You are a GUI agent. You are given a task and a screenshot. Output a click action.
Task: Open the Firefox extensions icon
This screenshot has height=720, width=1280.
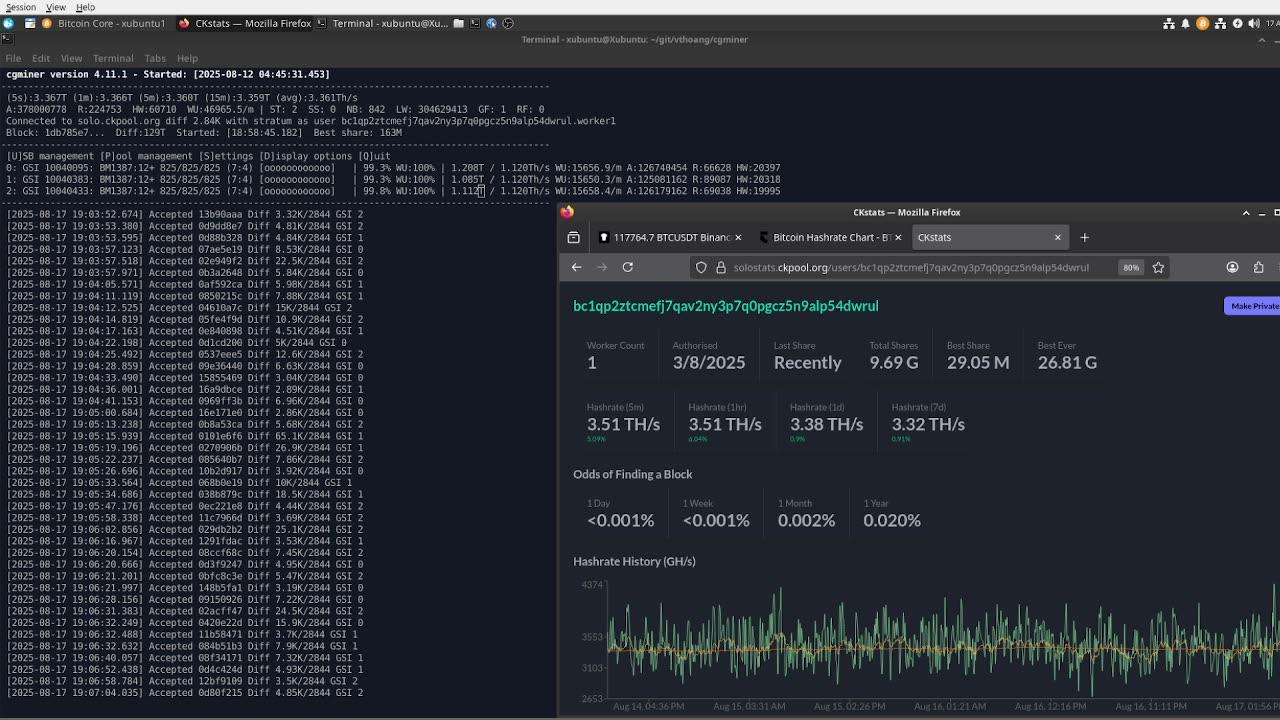[1258, 267]
